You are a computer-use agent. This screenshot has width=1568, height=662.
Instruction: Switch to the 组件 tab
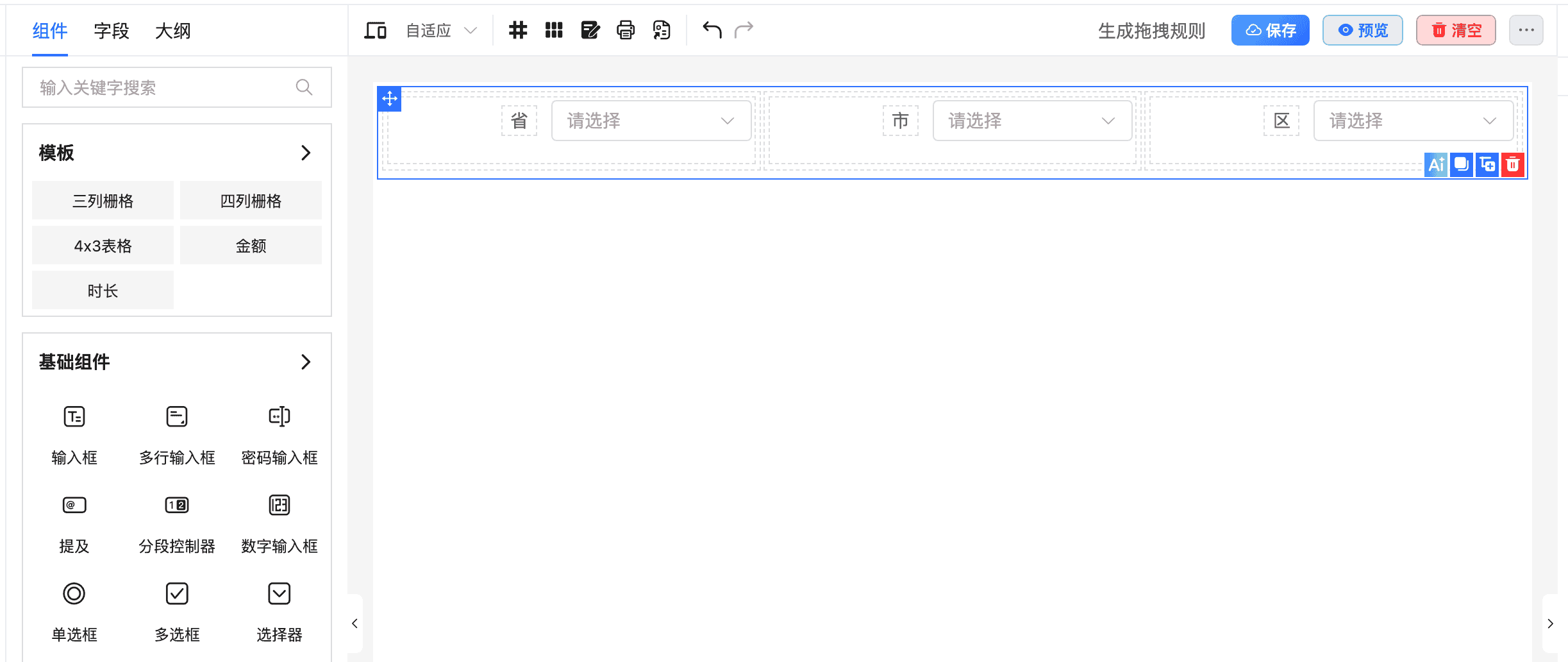tap(50, 31)
